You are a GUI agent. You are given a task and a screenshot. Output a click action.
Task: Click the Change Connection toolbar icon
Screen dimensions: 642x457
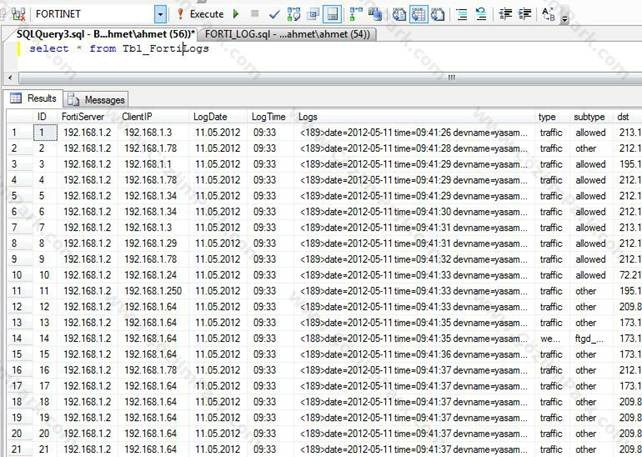click(x=18, y=14)
